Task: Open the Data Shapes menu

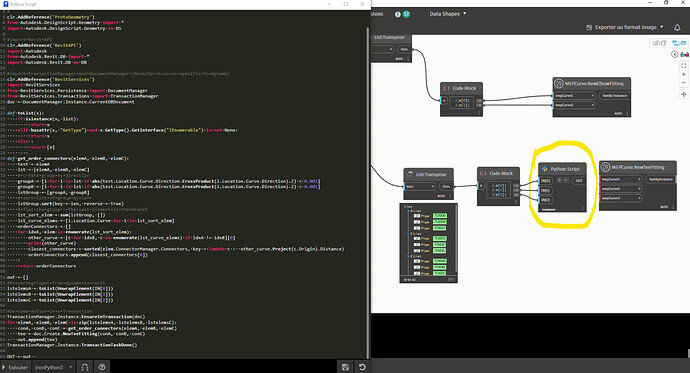Action: click(x=448, y=14)
